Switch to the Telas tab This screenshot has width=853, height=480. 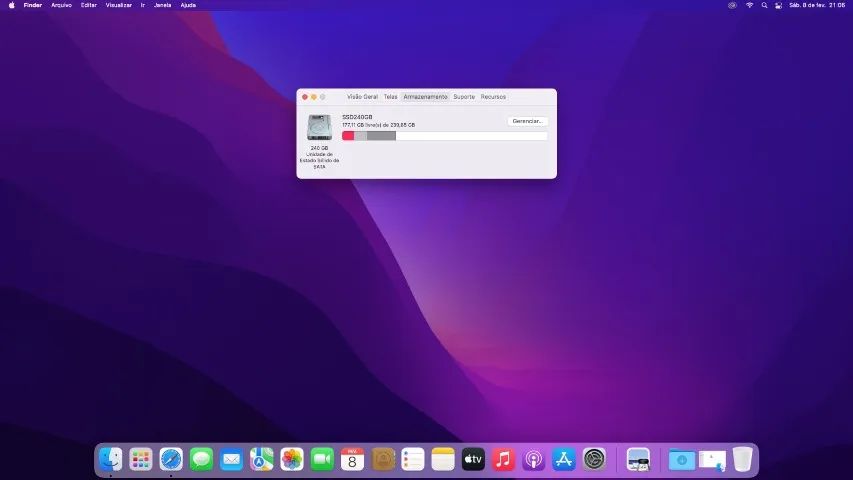coord(391,97)
